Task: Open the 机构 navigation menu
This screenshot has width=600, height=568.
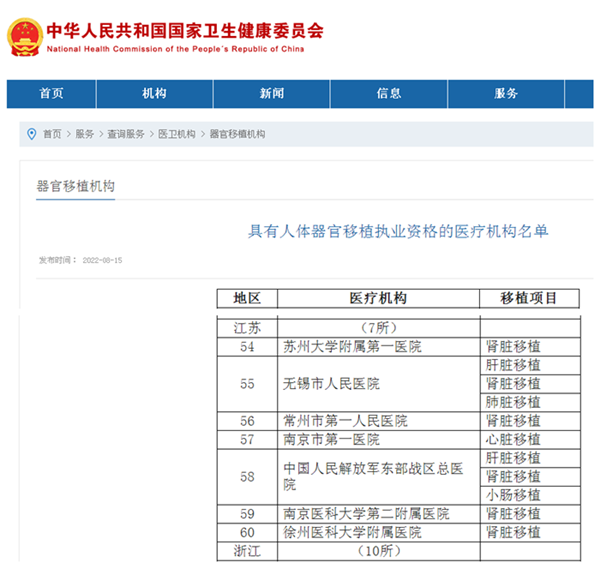Action: pos(154,93)
